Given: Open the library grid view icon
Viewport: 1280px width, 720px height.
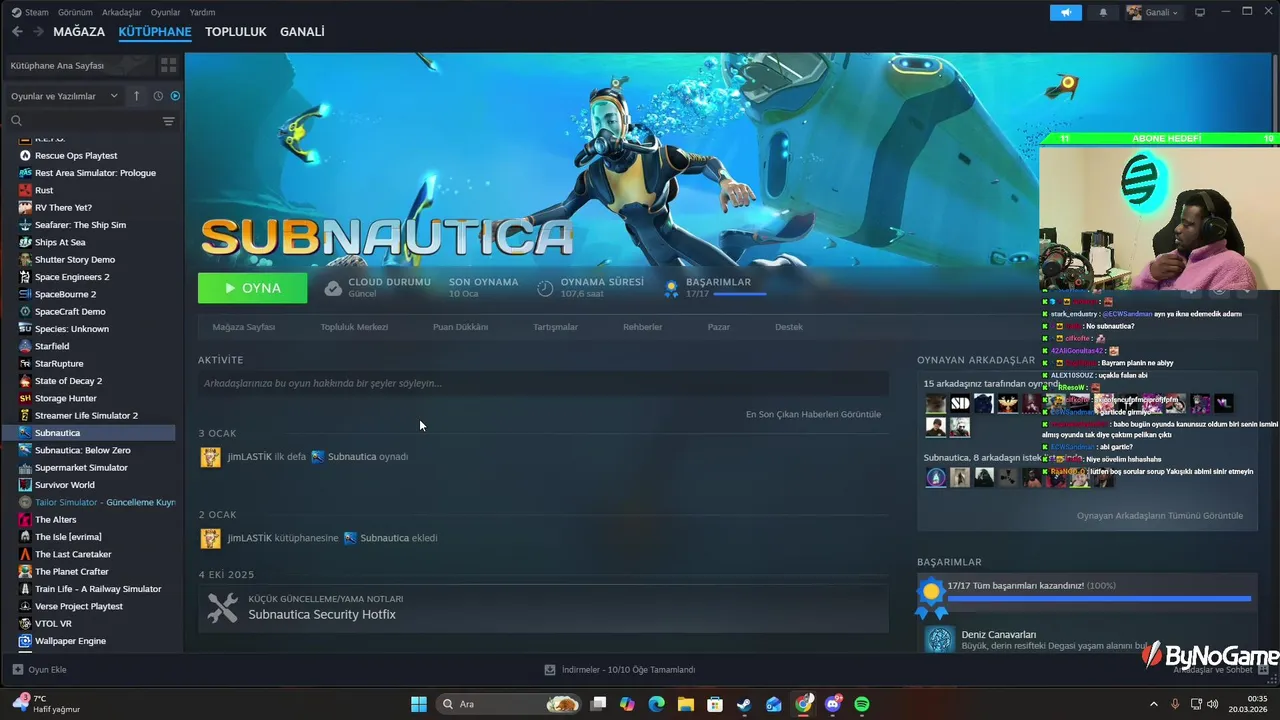Looking at the screenshot, I should pyautogui.click(x=168, y=65).
